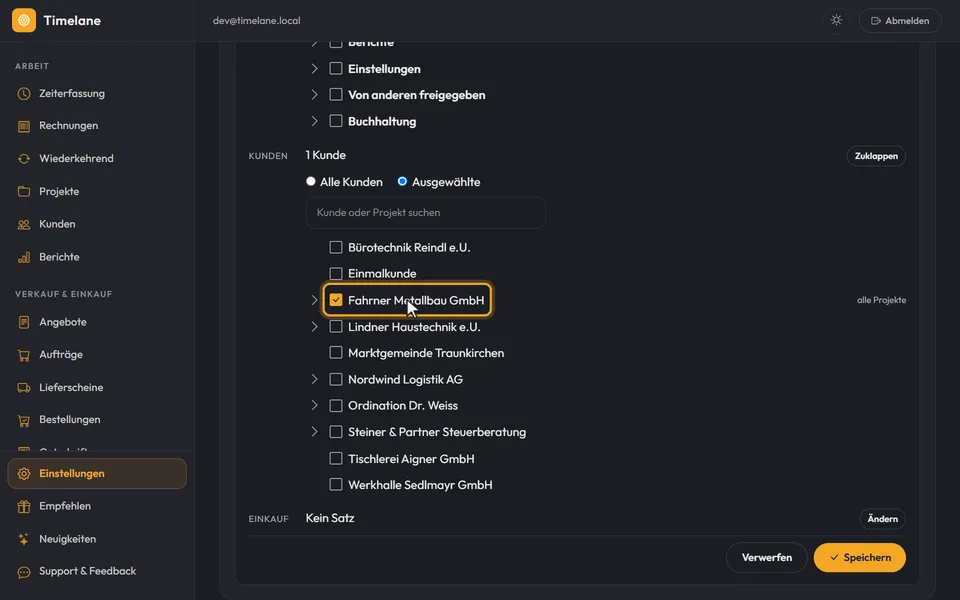Image resolution: width=960 pixels, height=600 pixels.
Task: Go to Wiederkehrend page
Action: pyautogui.click(x=97, y=159)
